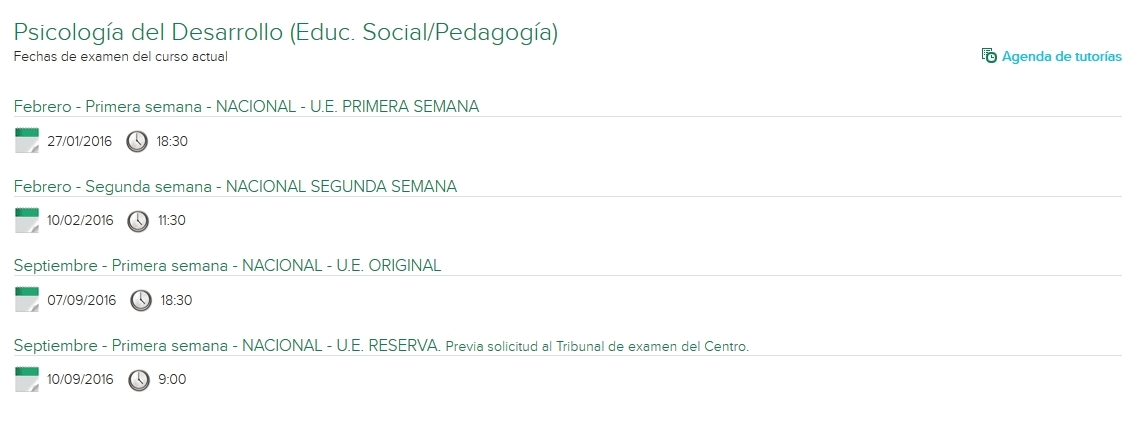Select the Febrero Primera semana exam heading

tap(246, 106)
